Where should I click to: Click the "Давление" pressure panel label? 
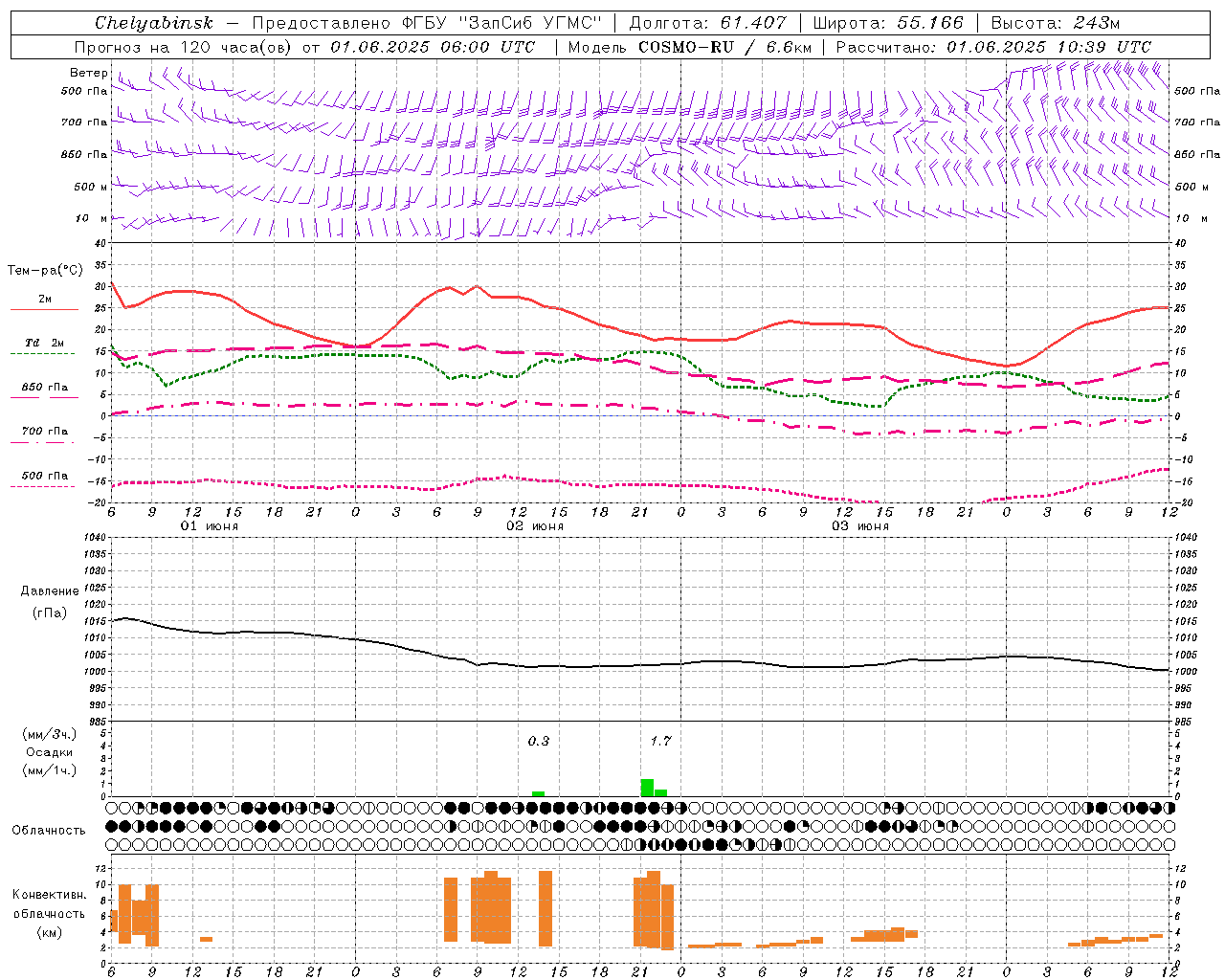tap(50, 591)
